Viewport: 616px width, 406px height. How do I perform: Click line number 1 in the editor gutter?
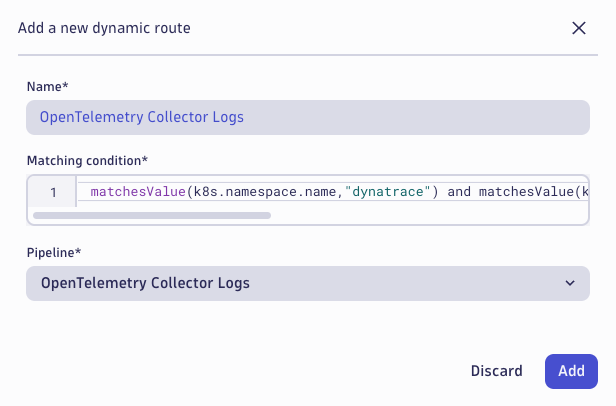tap(53, 192)
